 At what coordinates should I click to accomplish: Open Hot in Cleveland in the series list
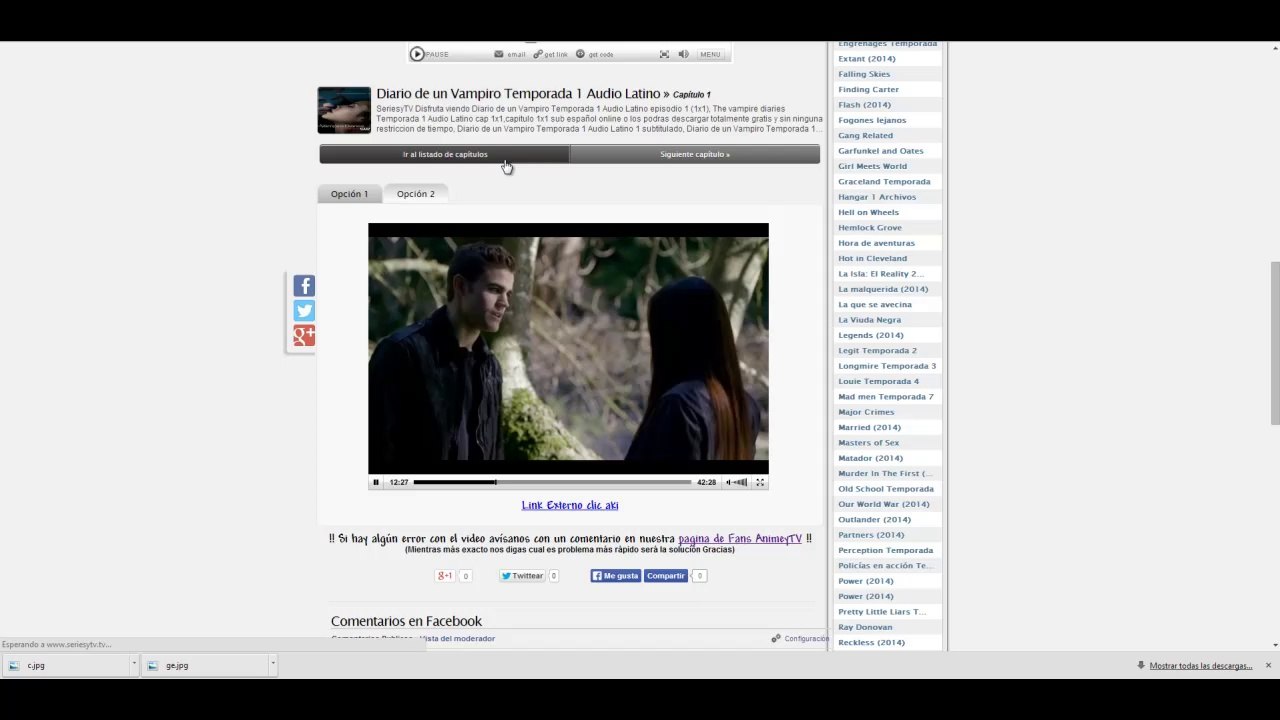(872, 258)
